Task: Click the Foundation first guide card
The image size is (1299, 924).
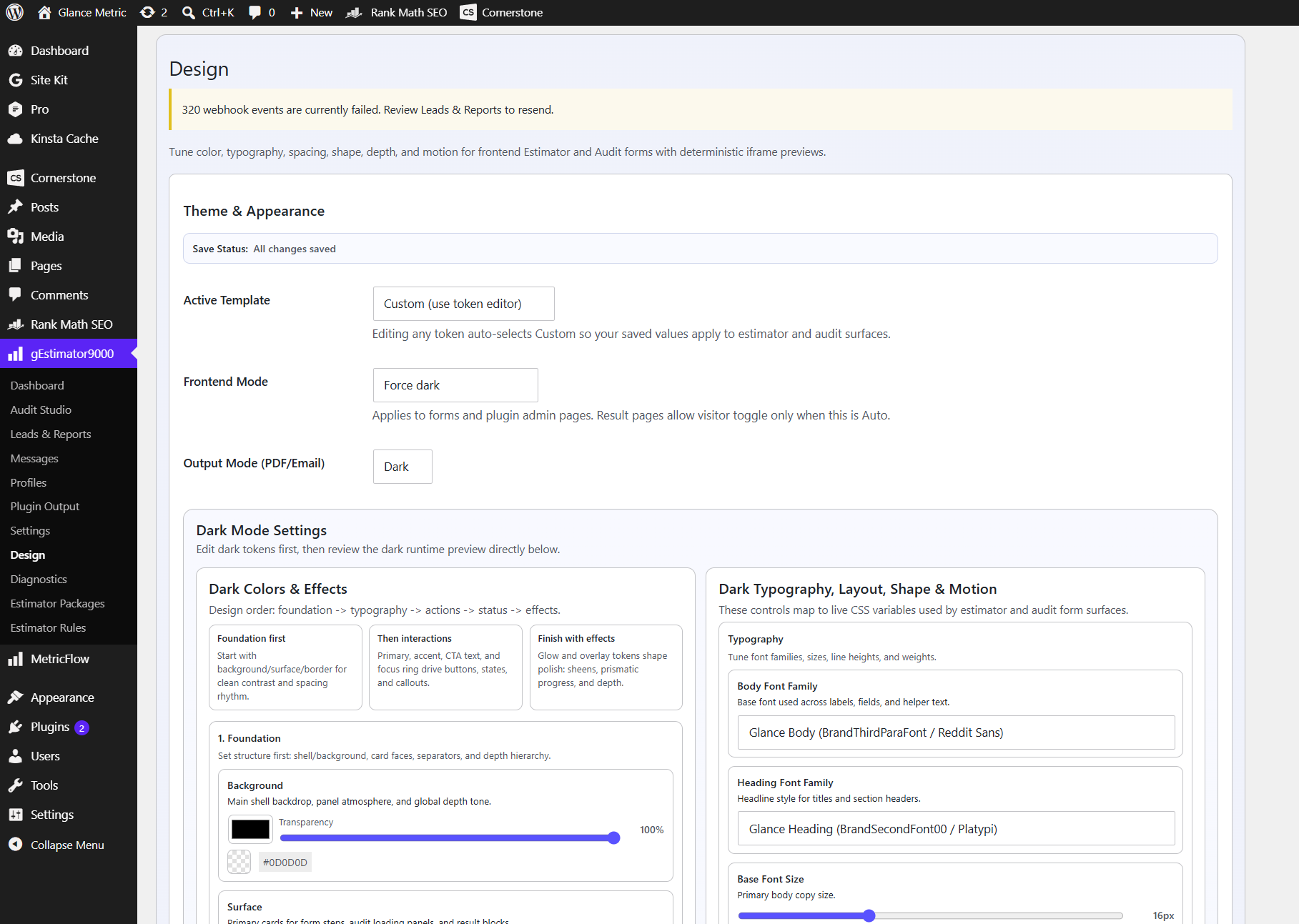Action: pyautogui.click(x=285, y=667)
